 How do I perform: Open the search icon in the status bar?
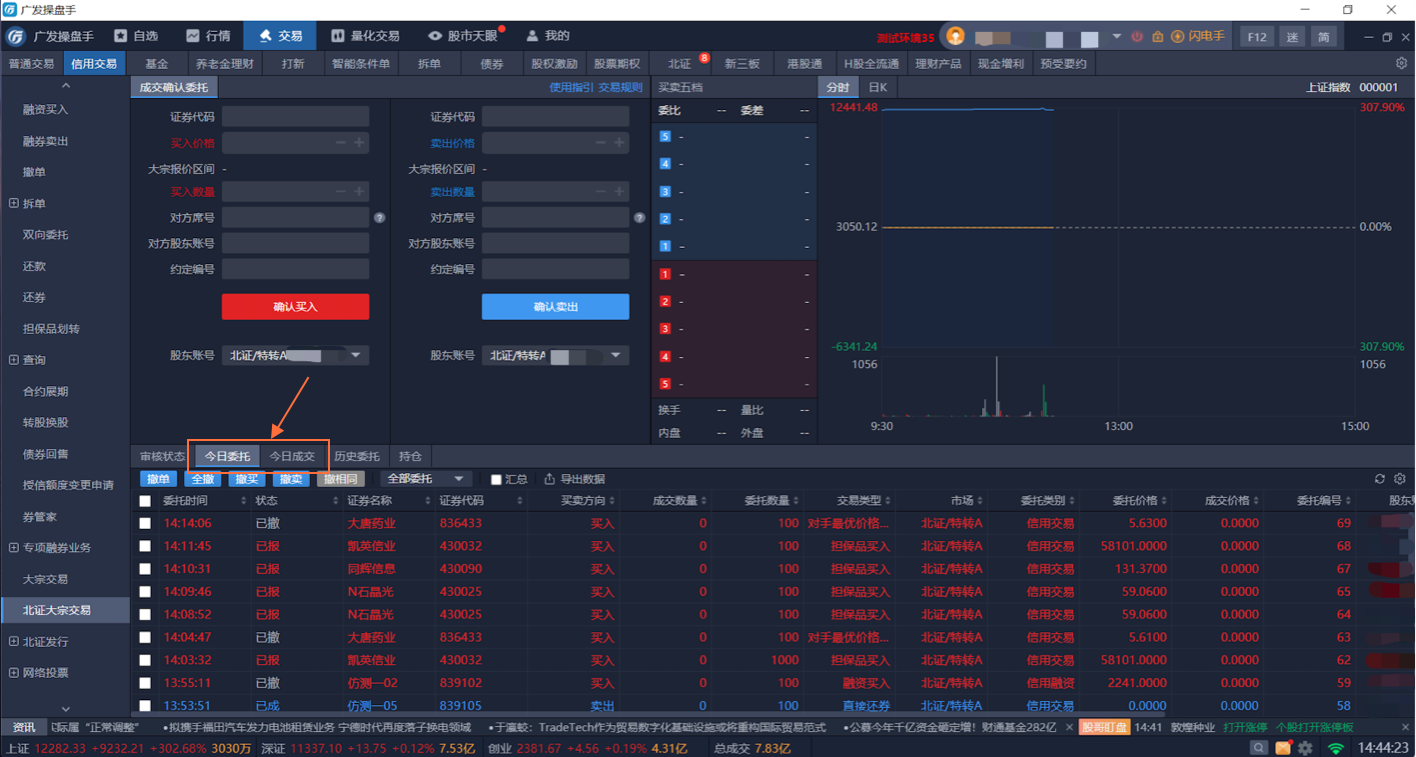coord(1259,748)
